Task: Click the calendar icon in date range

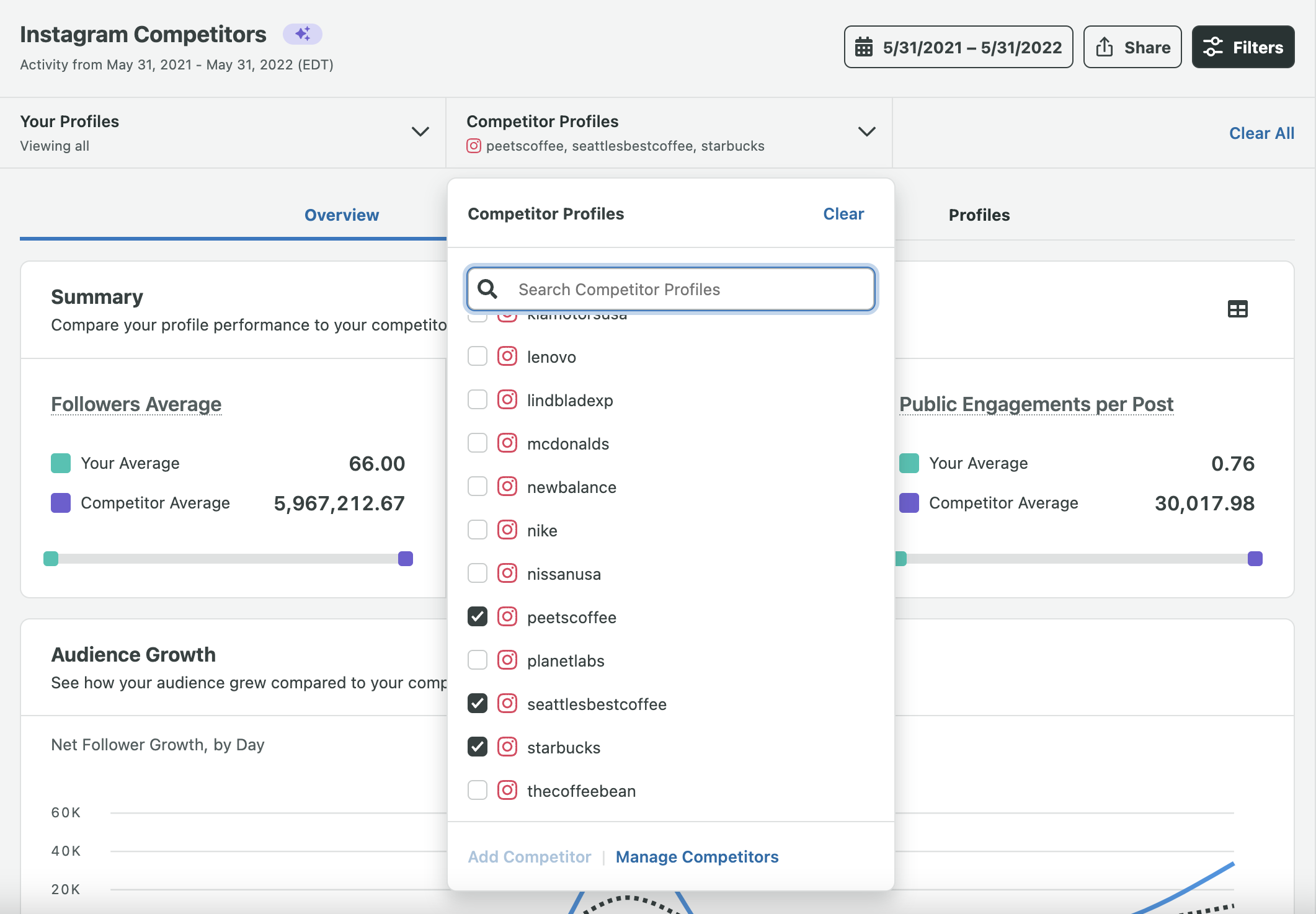Action: (864, 47)
